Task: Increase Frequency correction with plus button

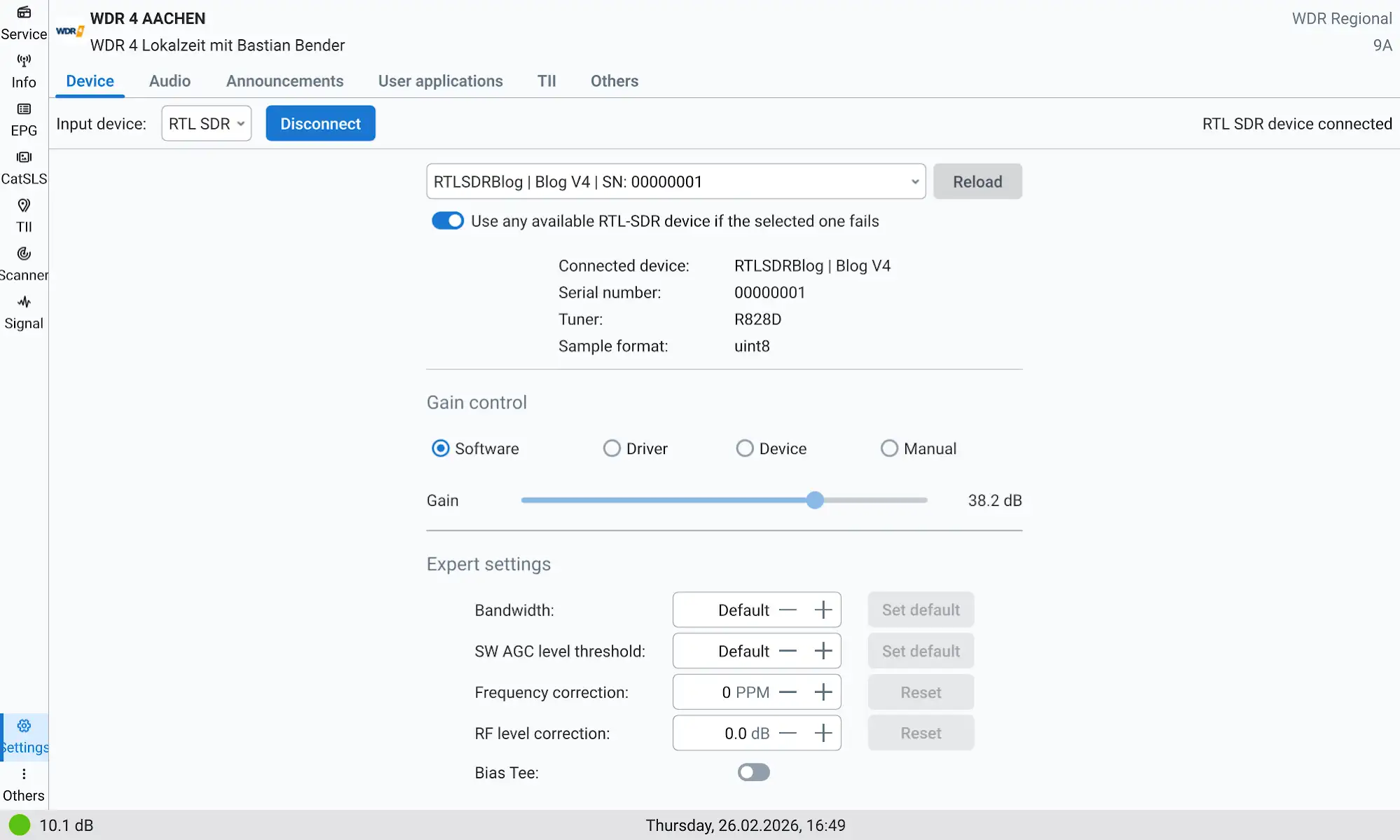Action: point(823,692)
